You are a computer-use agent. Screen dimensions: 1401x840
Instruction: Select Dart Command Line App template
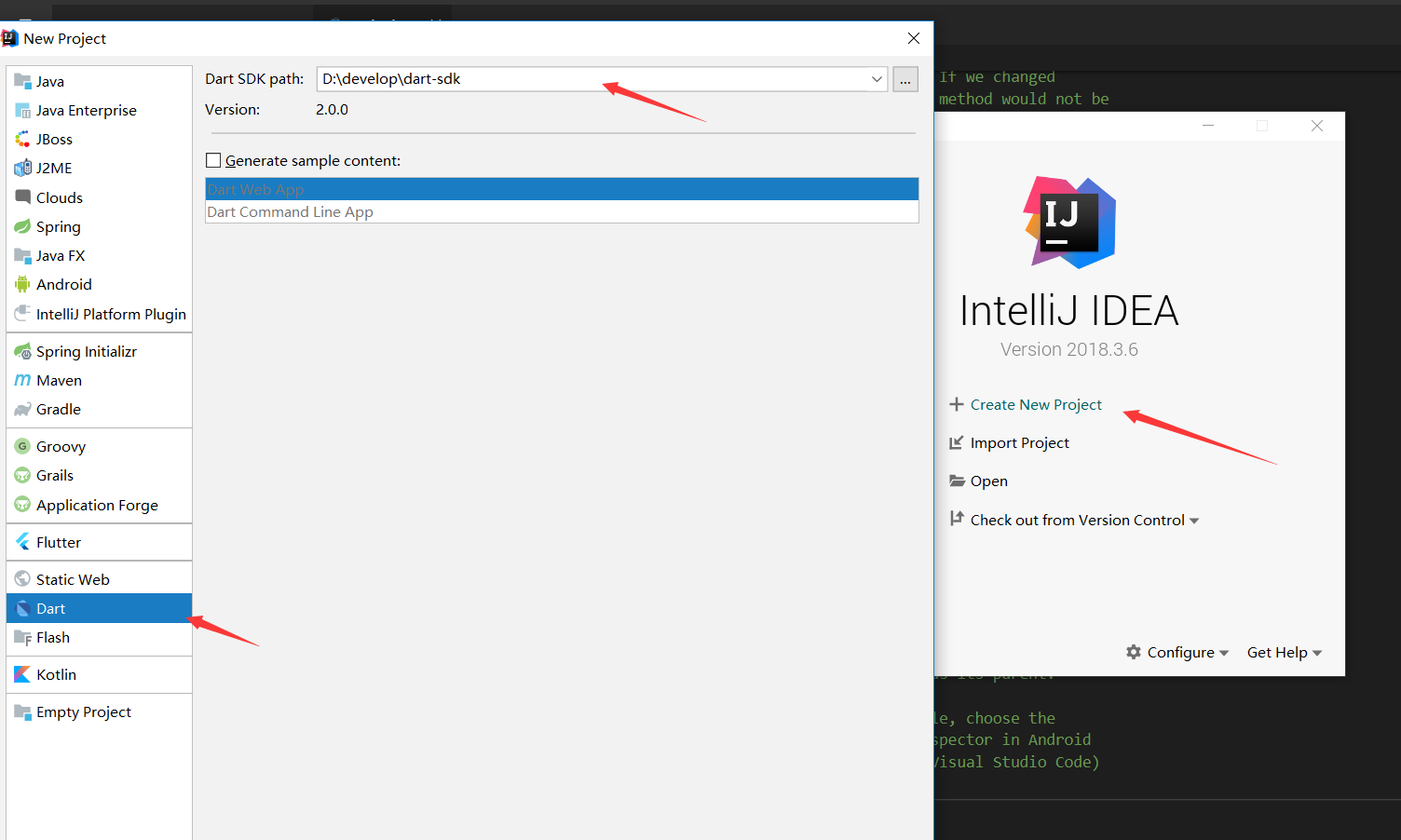(x=562, y=211)
